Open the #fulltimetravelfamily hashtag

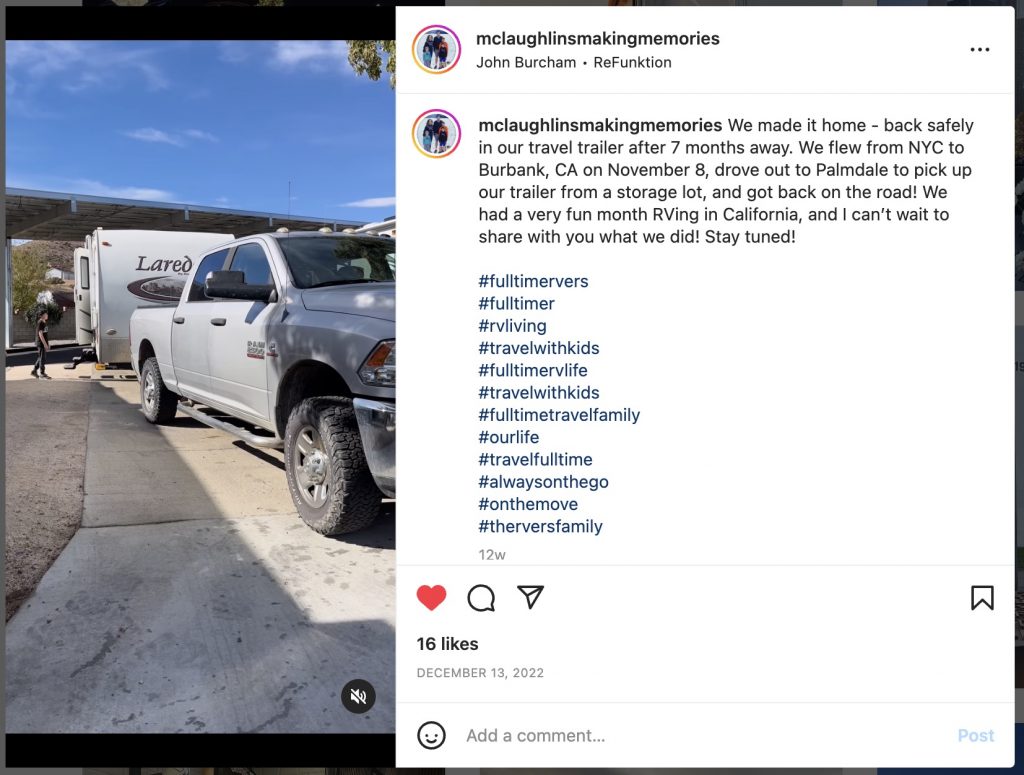[x=559, y=415]
